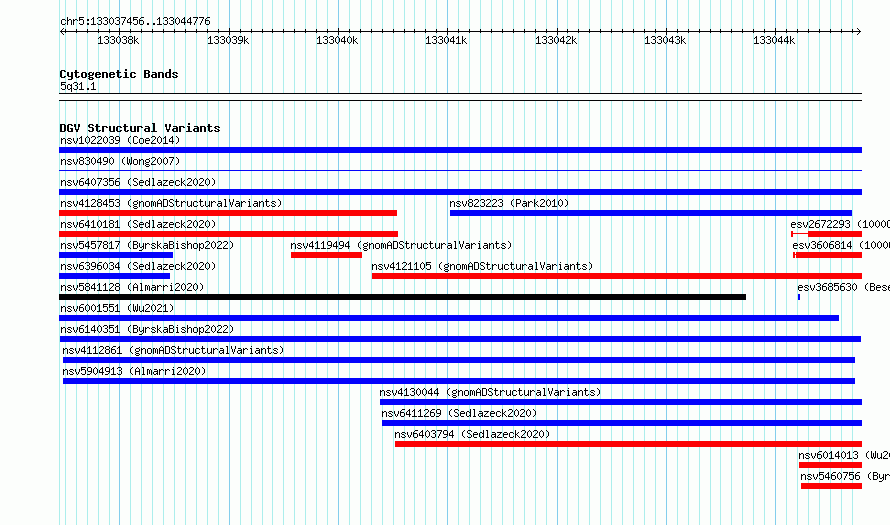Click the 133042k ruler tick label
The height and width of the screenshot is (525, 890).
tap(556, 40)
